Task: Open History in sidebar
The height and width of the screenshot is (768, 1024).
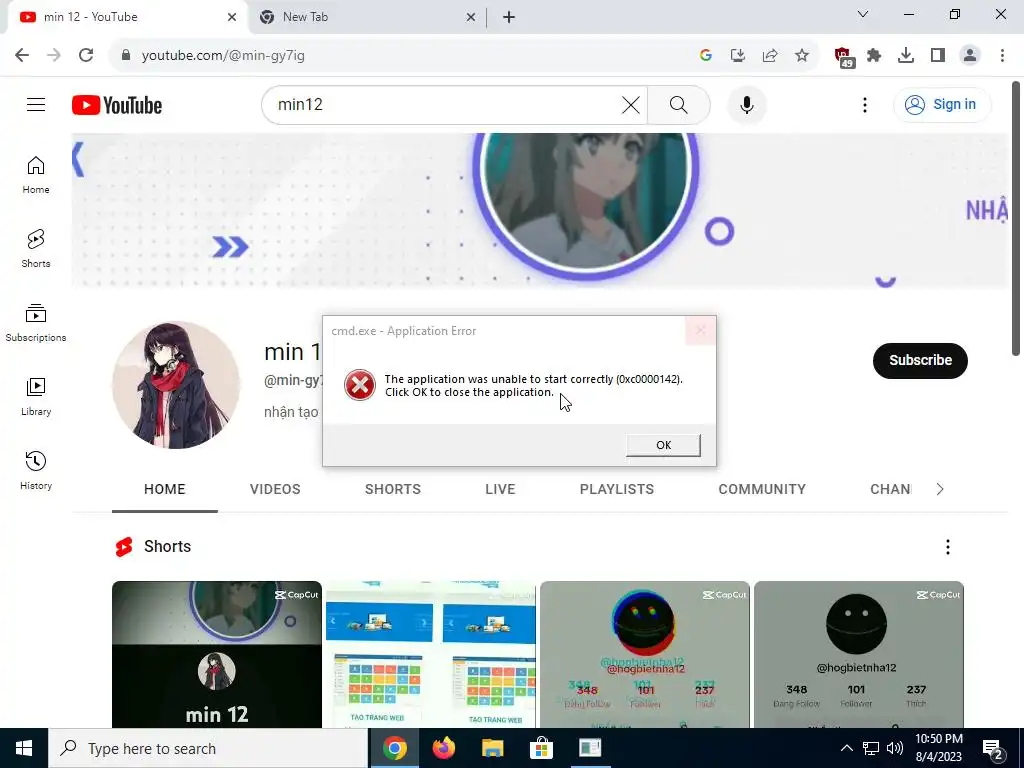Action: [x=36, y=470]
